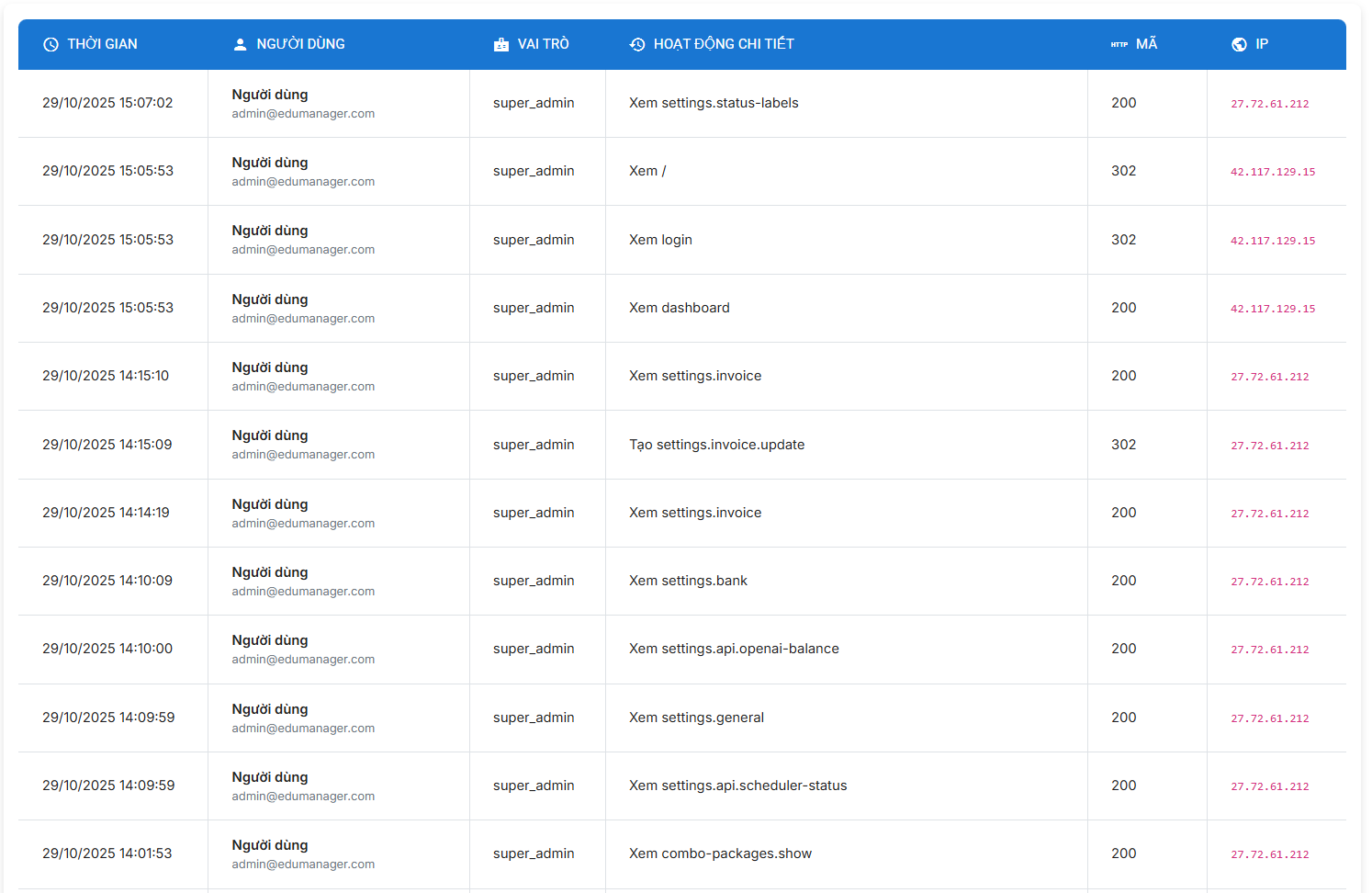Click the user icon beside NGƯỜI DÙNG

(241, 44)
